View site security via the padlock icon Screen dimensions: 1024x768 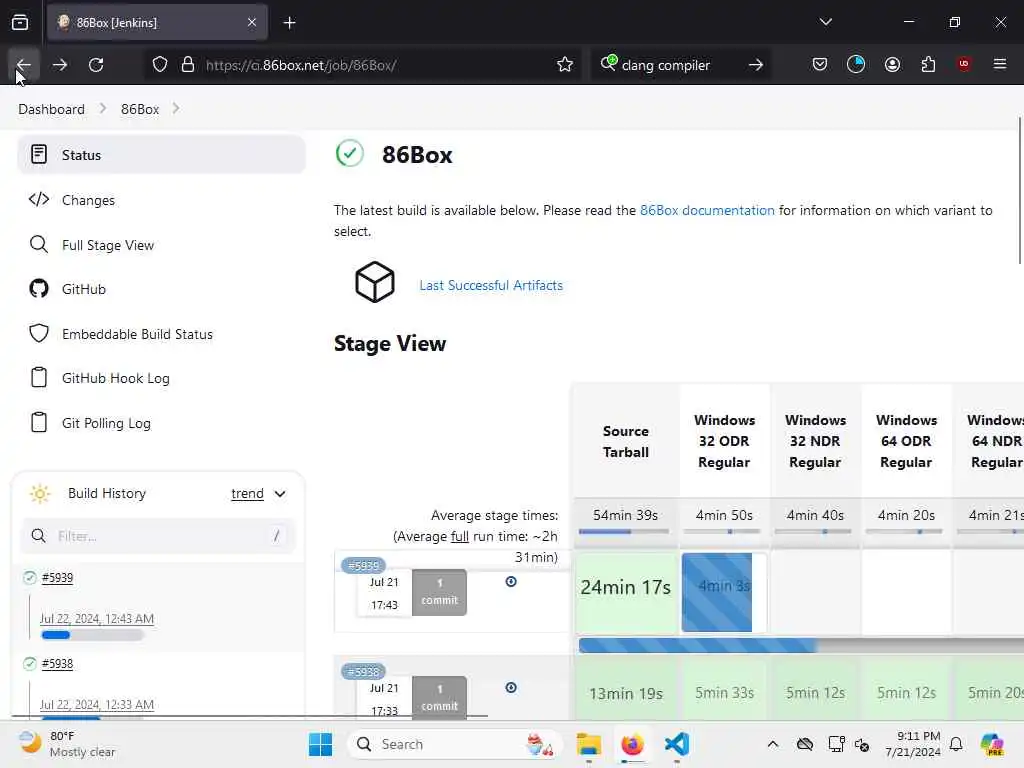[x=188, y=65]
